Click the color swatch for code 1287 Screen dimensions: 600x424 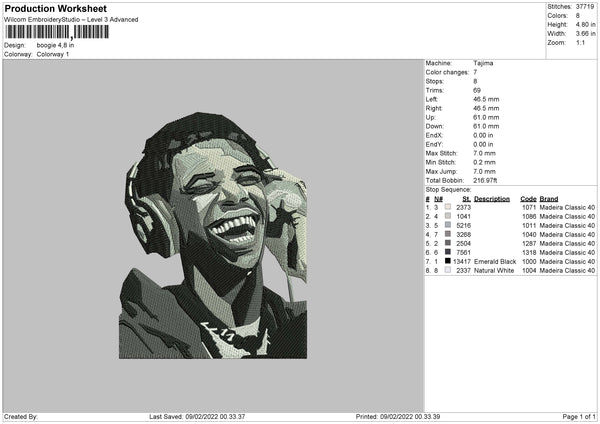pyautogui.click(x=448, y=243)
